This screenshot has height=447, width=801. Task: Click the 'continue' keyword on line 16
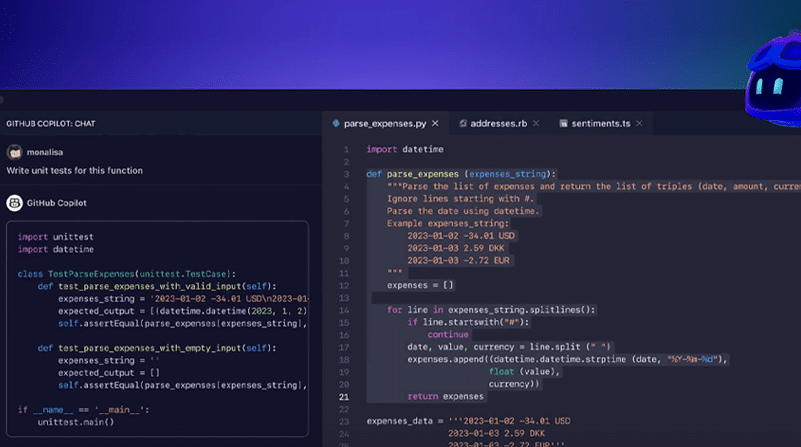(x=448, y=335)
